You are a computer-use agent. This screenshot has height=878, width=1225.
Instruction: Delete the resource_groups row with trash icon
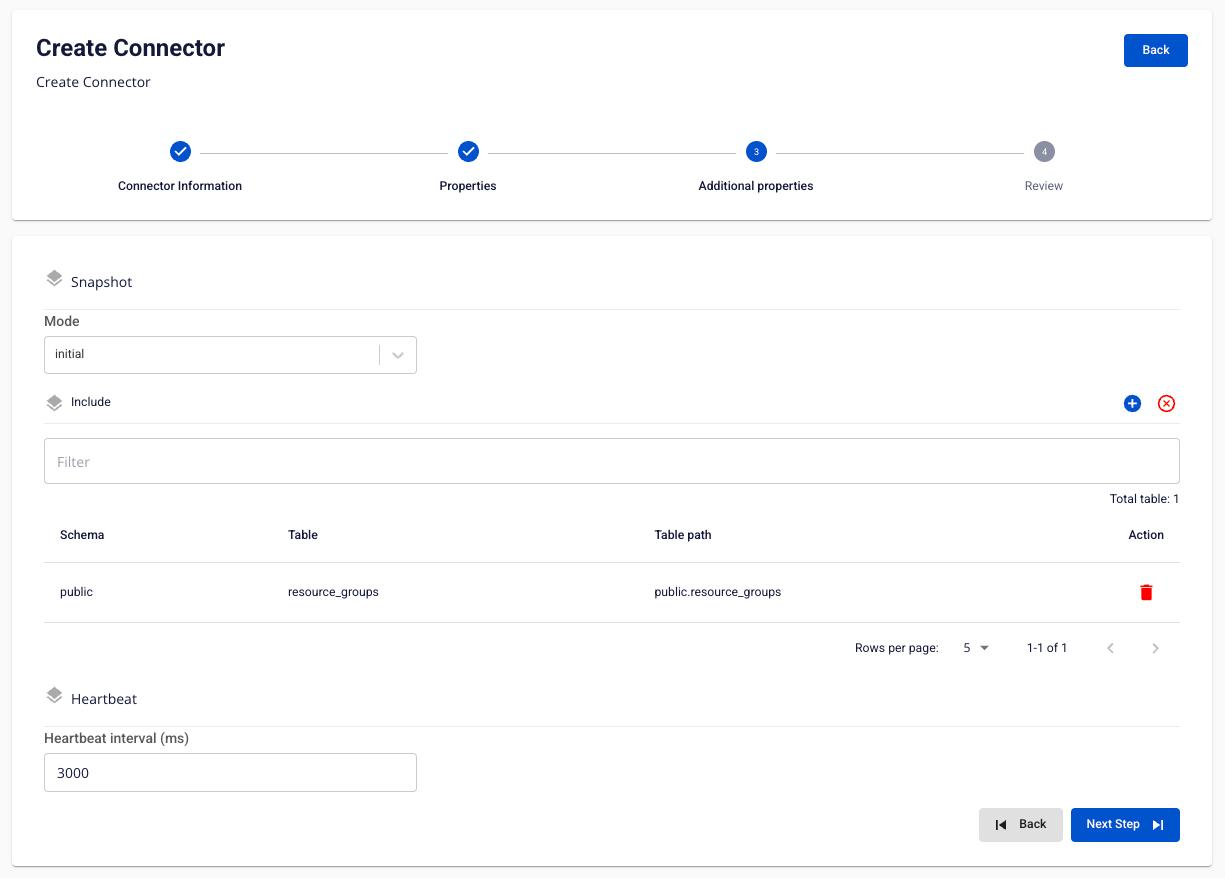coord(1146,592)
